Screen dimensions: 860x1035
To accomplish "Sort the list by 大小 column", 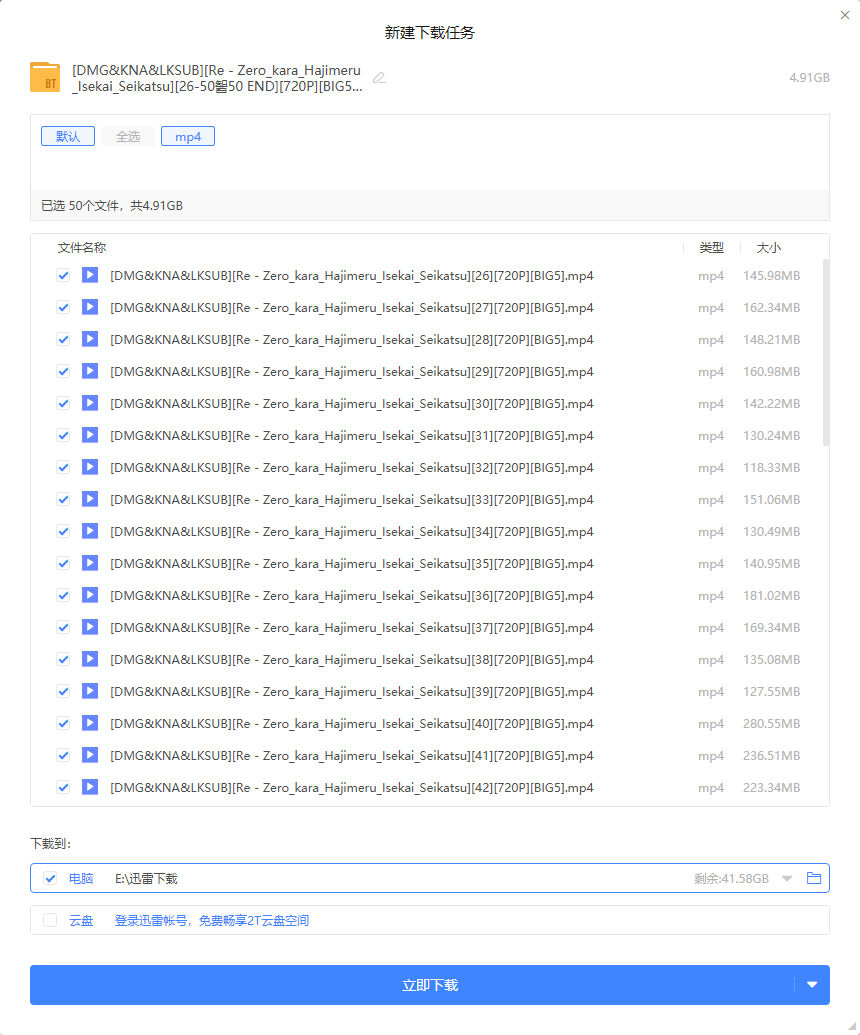I will [768, 247].
